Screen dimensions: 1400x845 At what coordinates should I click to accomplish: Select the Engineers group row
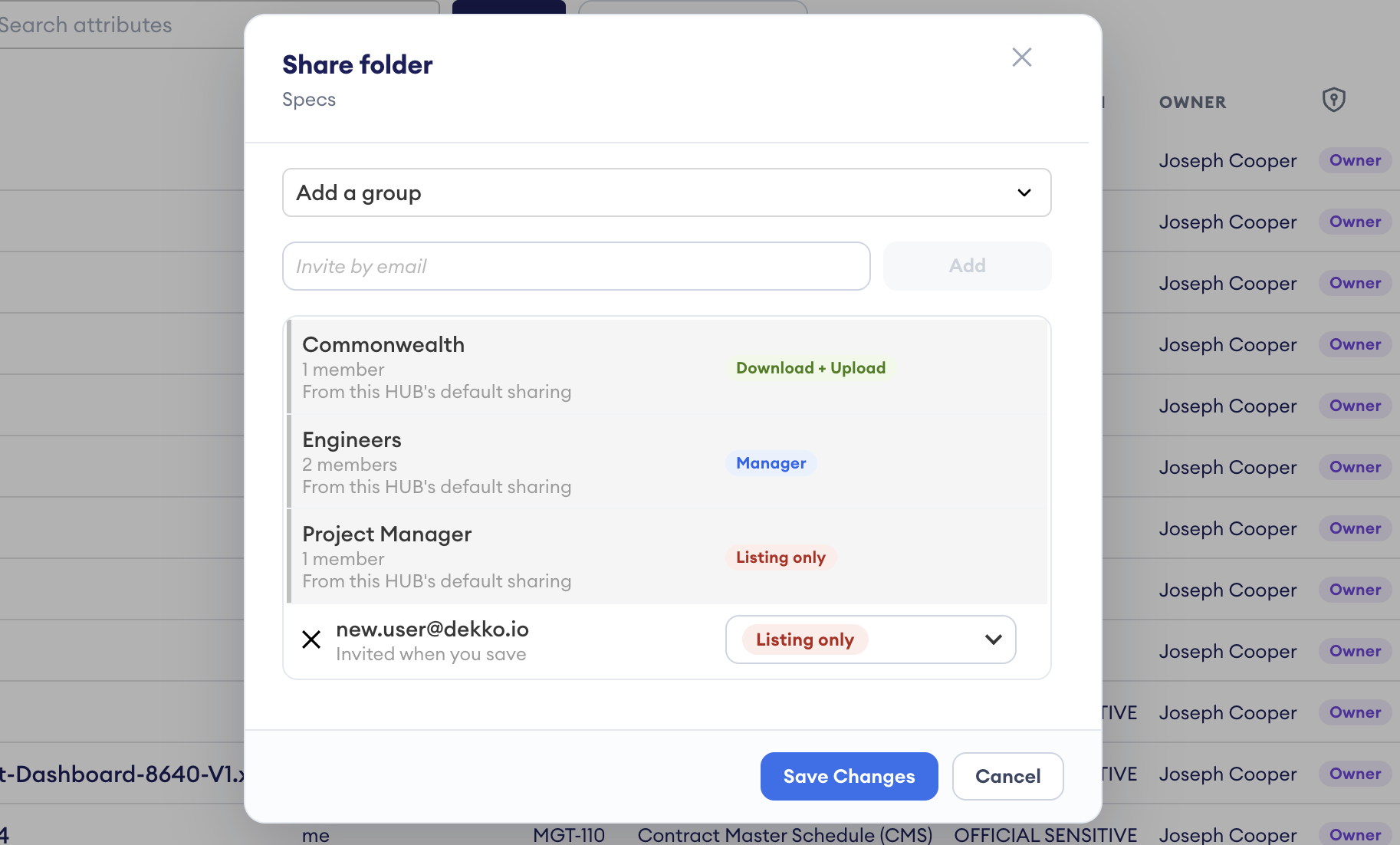pyautogui.click(x=667, y=462)
